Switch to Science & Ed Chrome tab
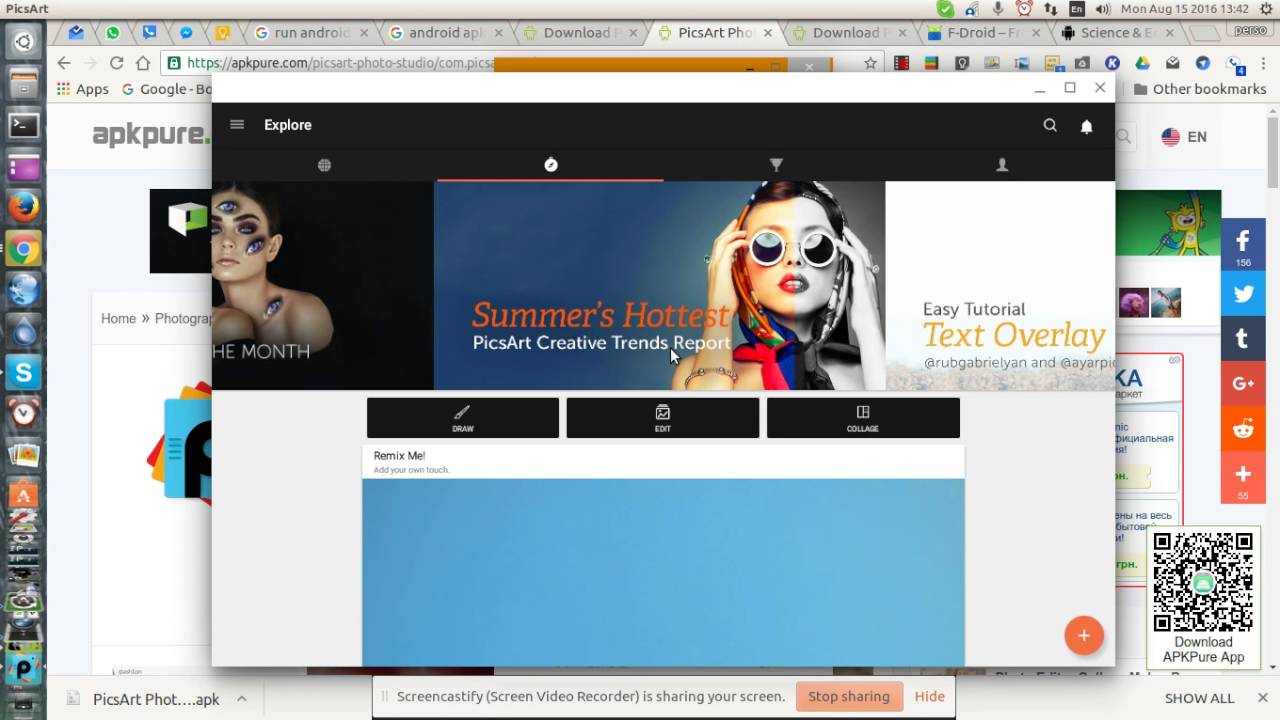Viewport: 1280px width, 720px height. pos(1117,33)
